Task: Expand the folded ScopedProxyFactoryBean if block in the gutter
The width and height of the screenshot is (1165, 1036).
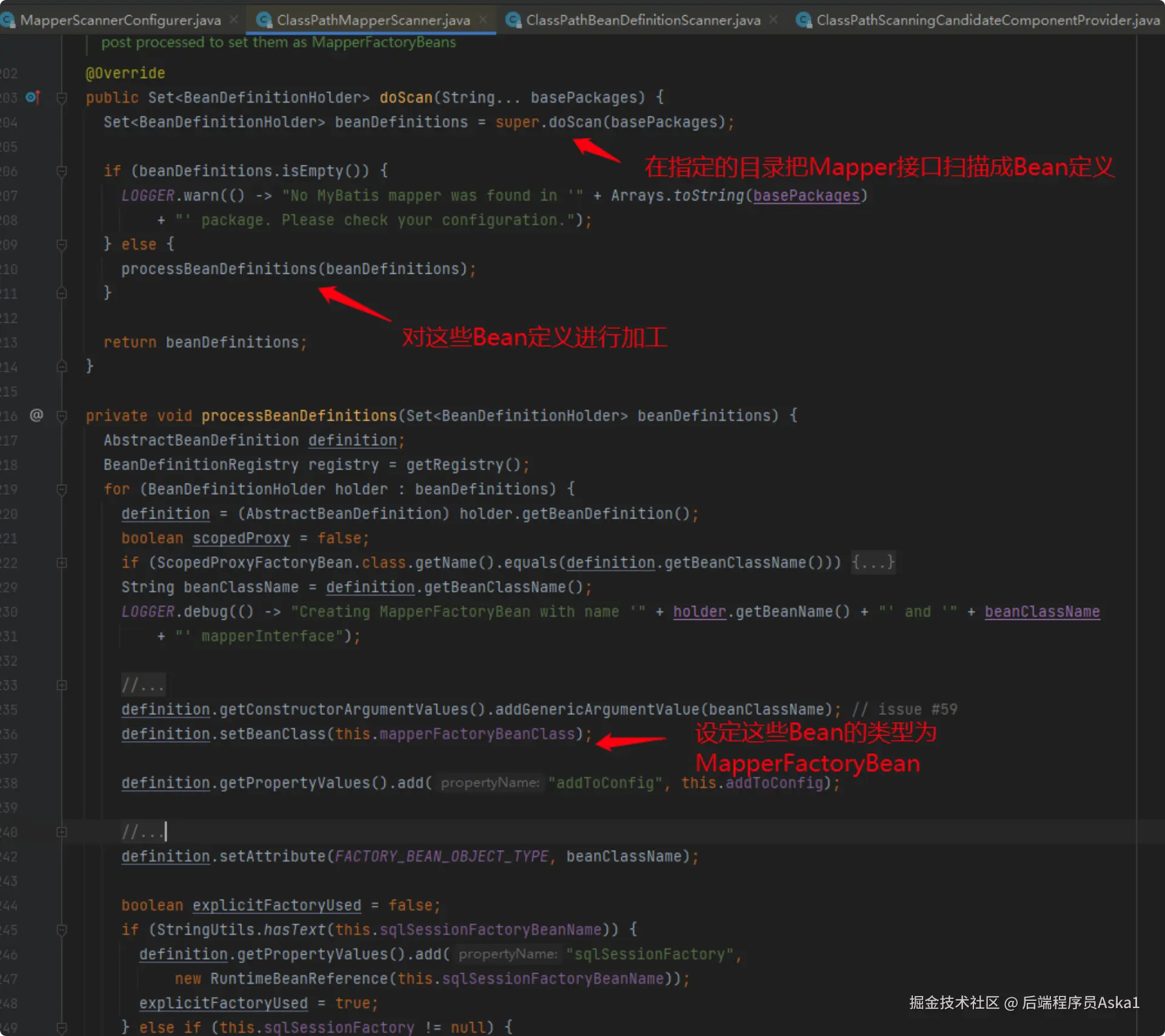Action: coord(61,563)
